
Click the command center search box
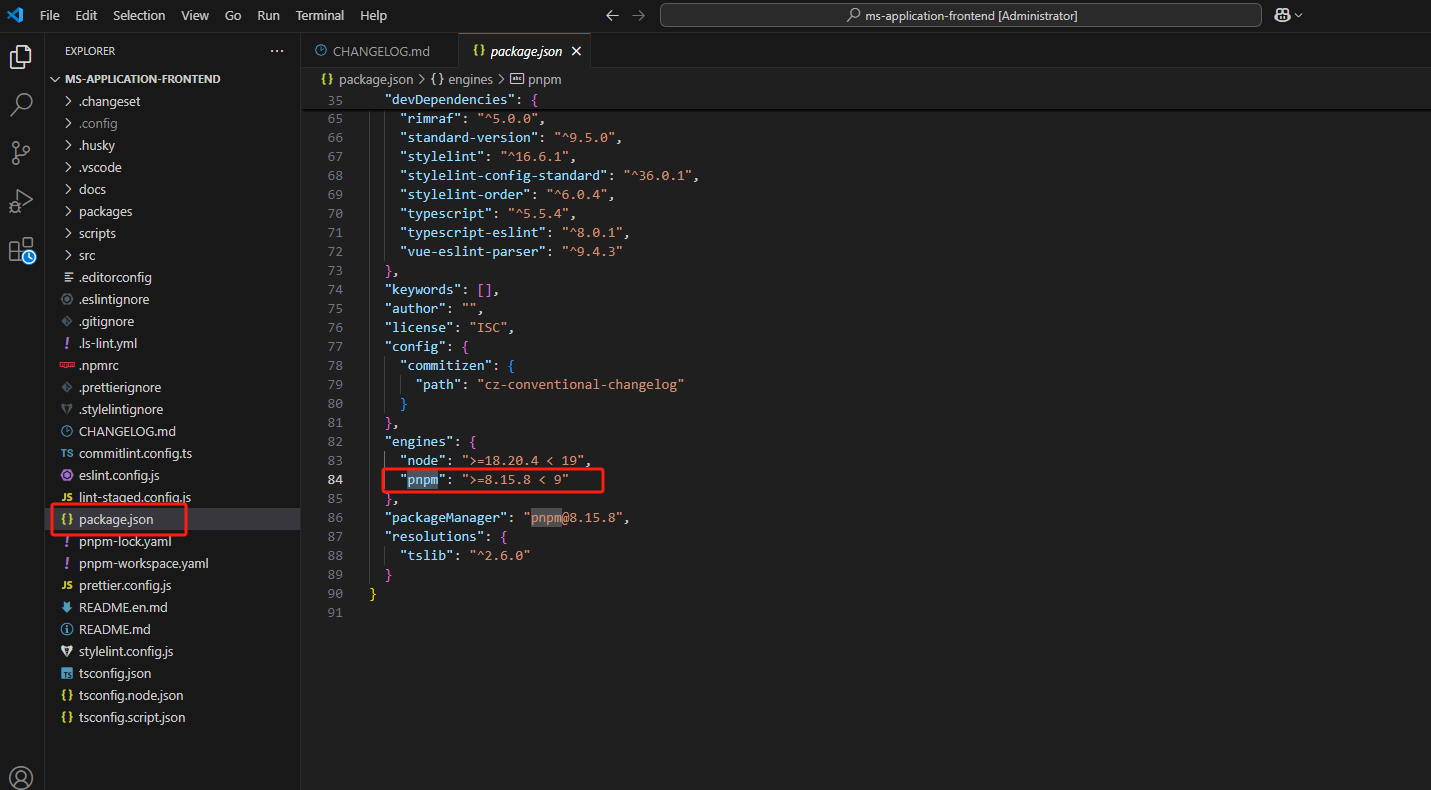[x=960, y=15]
